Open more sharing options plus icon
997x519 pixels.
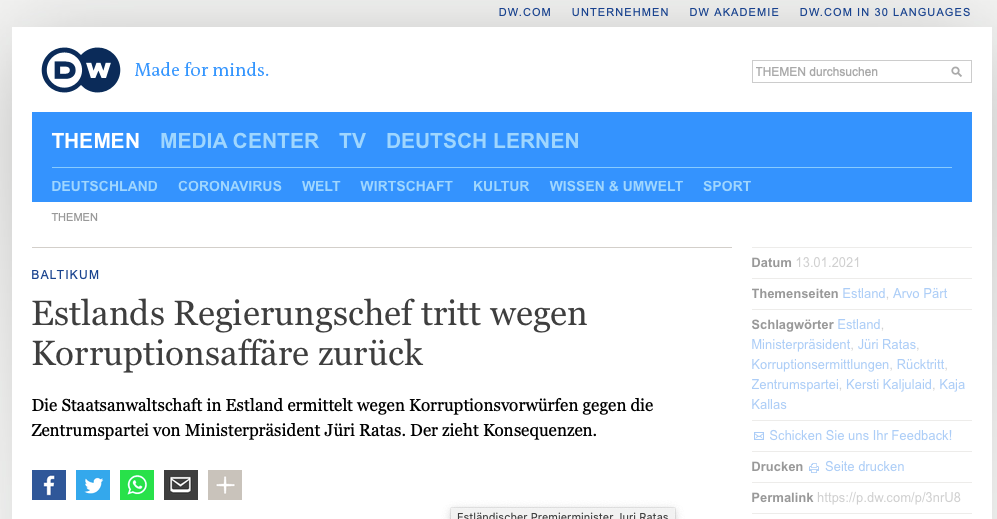(x=225, y=485)
